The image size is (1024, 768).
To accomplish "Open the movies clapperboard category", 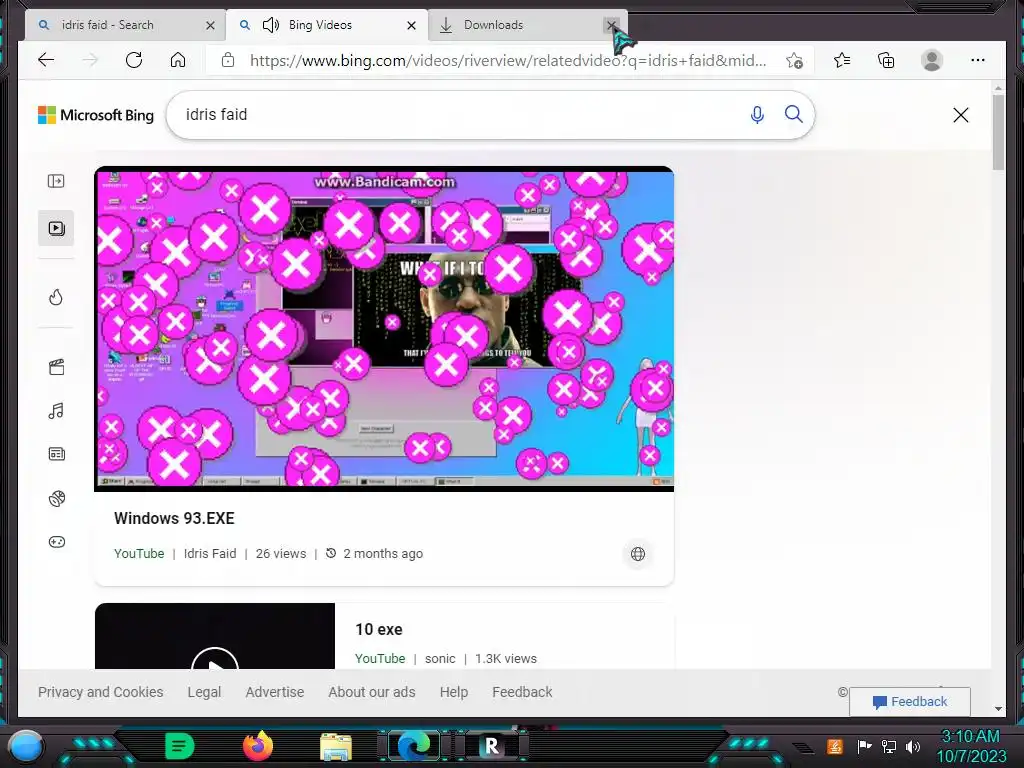I will pyautogui.click(x=56, y=367).
